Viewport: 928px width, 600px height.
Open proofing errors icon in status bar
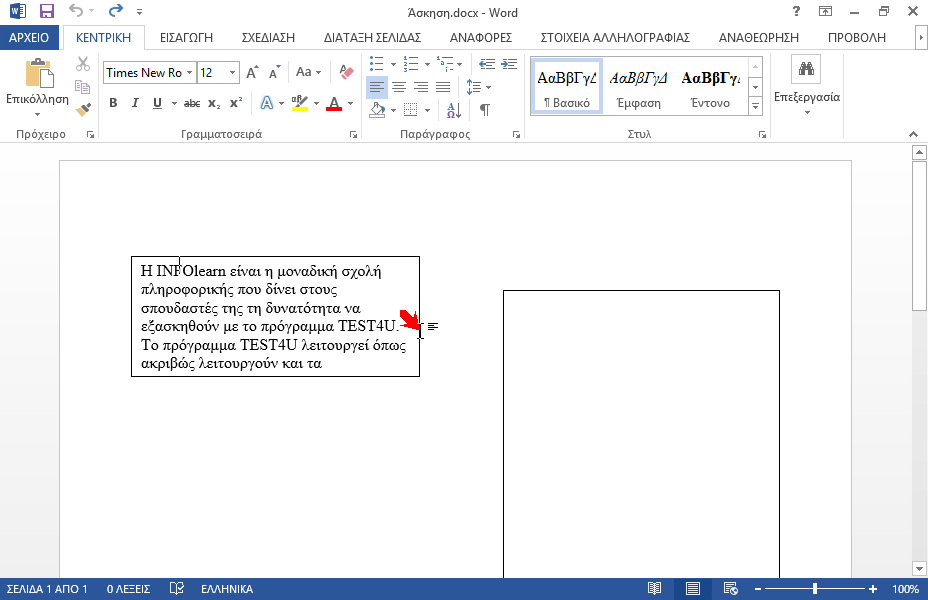point(176,589)
